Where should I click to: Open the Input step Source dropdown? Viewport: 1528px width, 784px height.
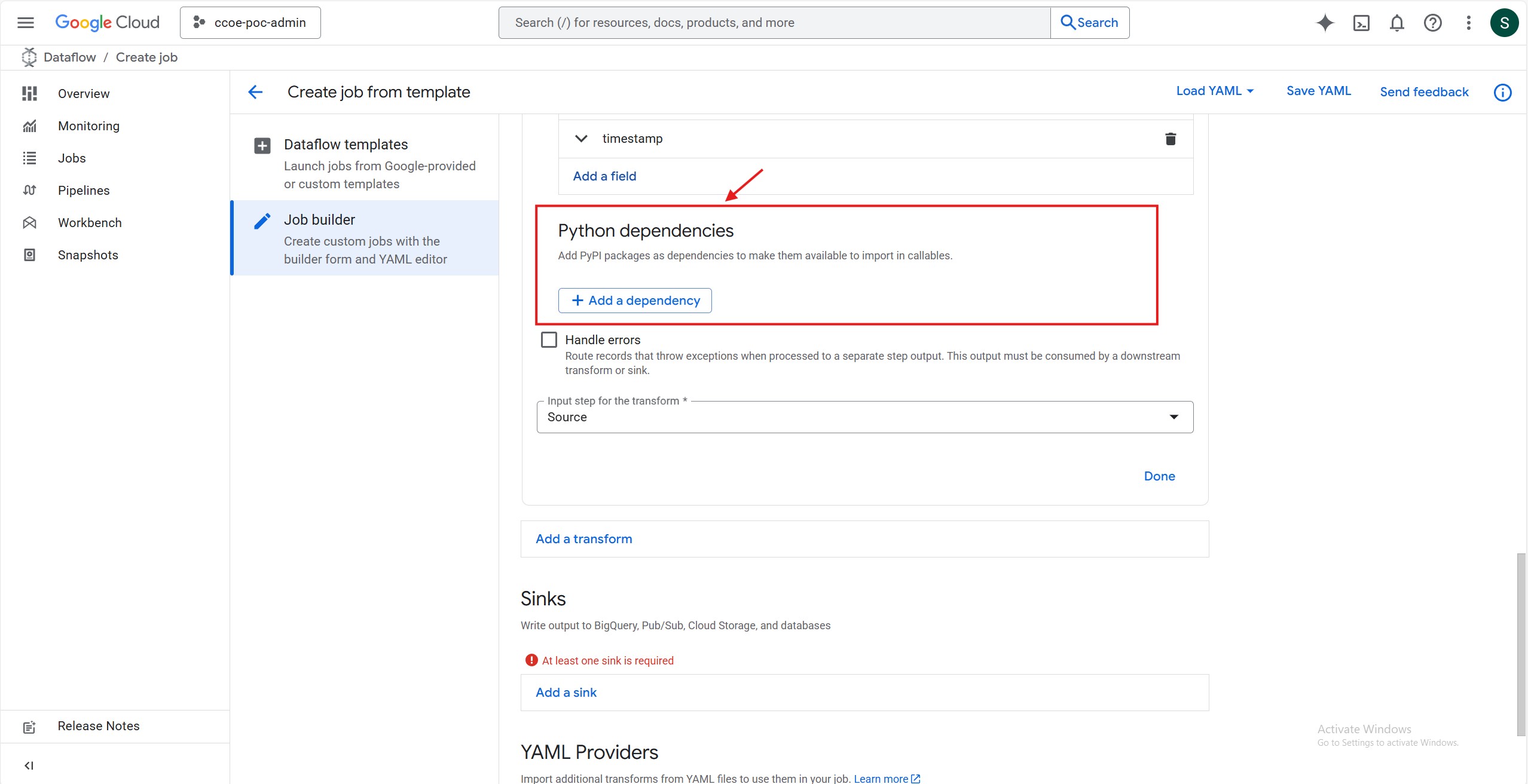864,417
